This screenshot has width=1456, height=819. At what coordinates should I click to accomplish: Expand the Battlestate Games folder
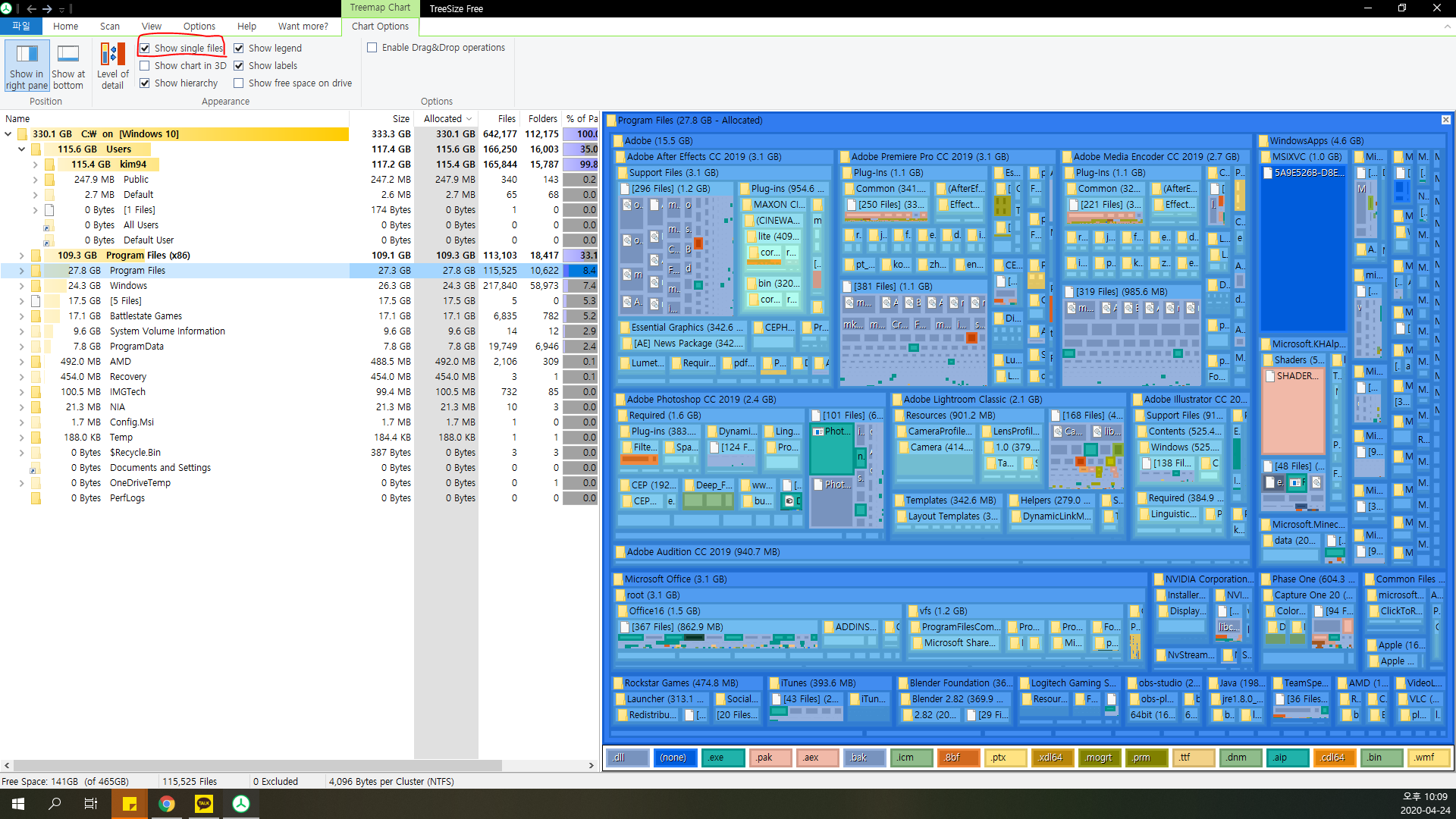21,316
